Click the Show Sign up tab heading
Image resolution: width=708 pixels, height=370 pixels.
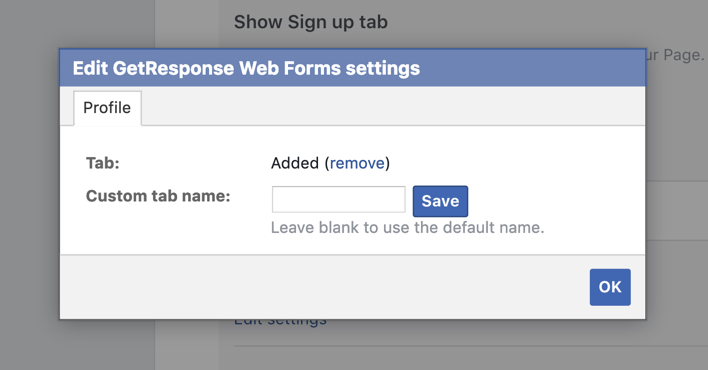[x=311, y=22]
